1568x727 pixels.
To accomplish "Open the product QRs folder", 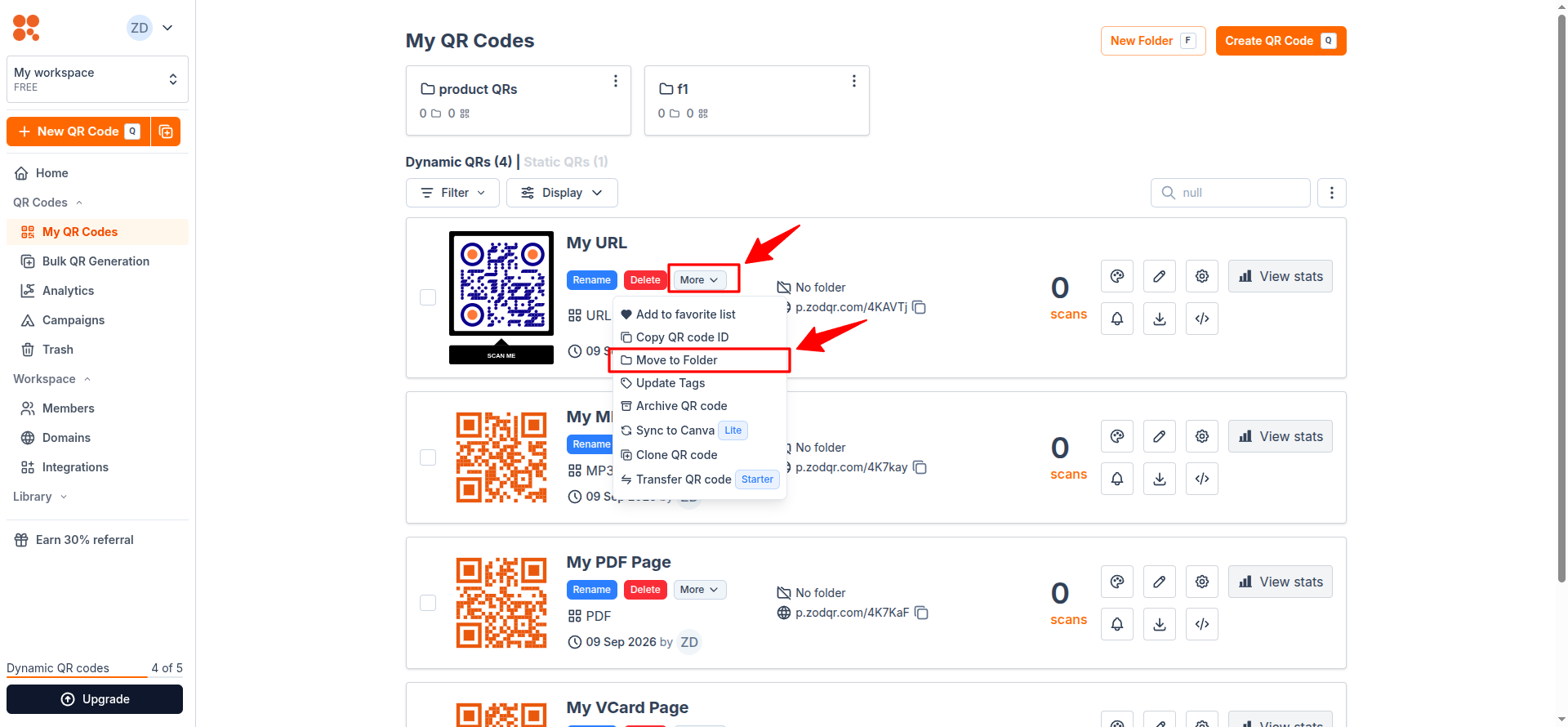I will click(519, 100).
